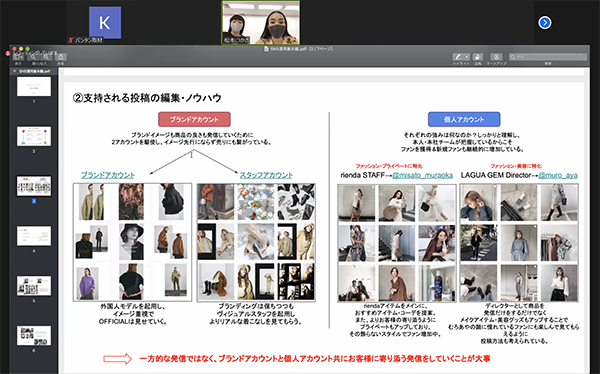600x374 pixels.
Task: Click the red outlined arrow beside summary sentence
Action: (117, 359)
